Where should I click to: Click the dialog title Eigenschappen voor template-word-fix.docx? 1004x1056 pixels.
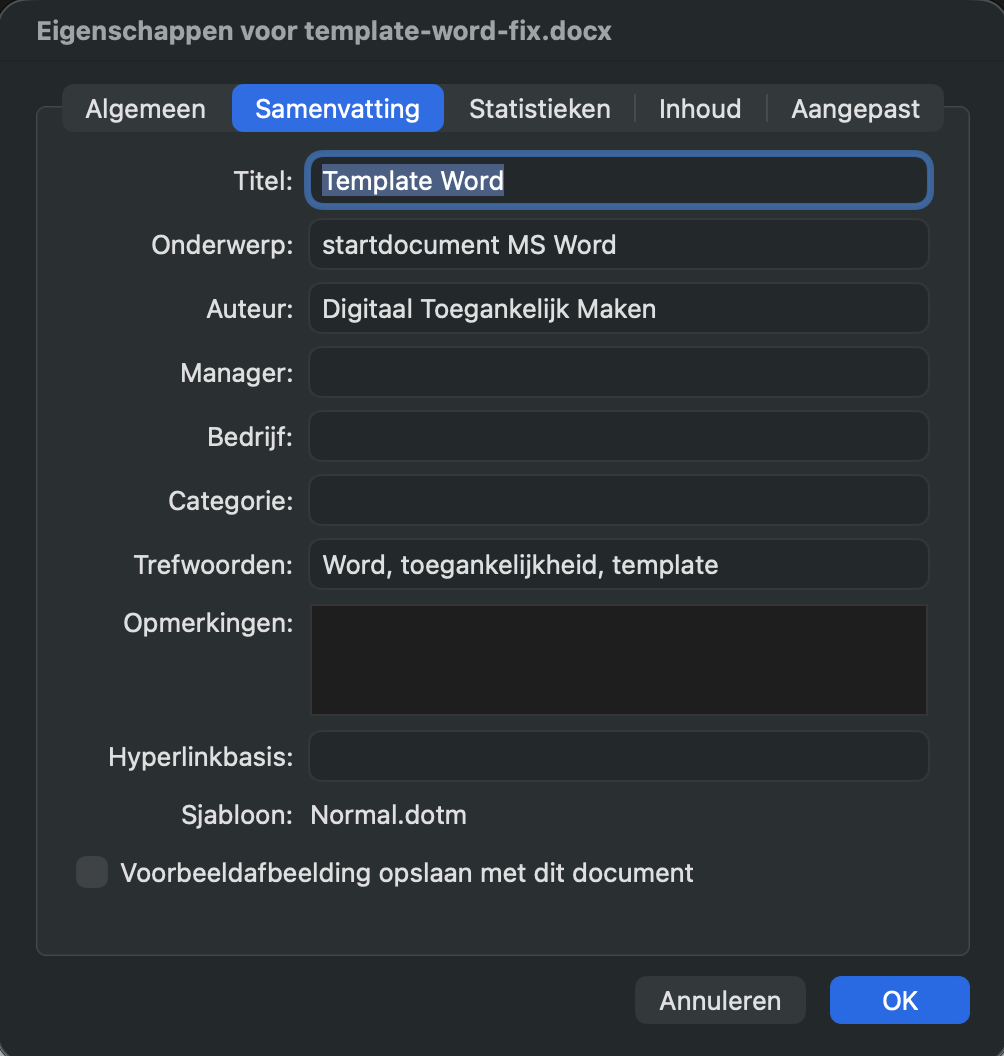322,31
